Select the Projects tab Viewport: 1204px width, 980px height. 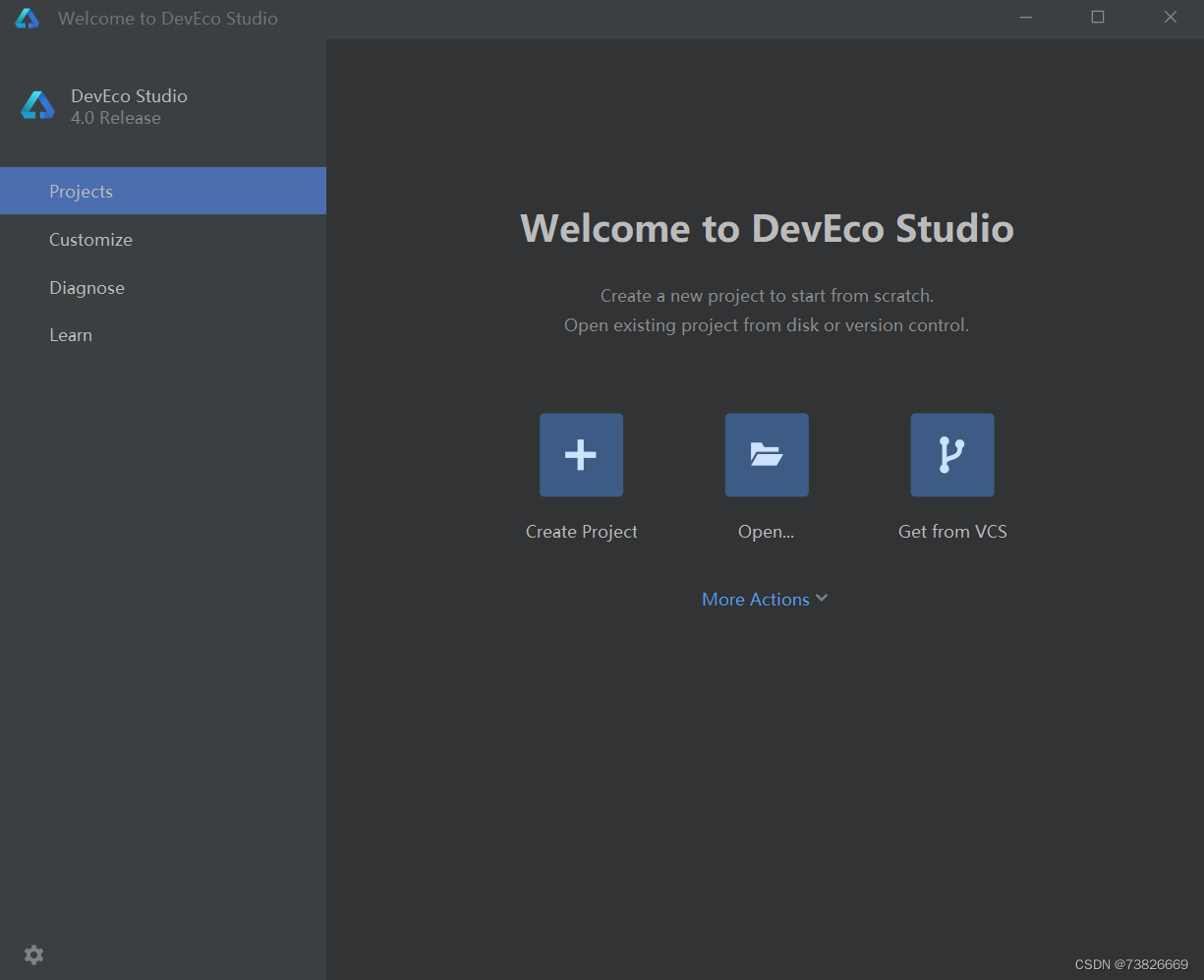click(163, 191)
